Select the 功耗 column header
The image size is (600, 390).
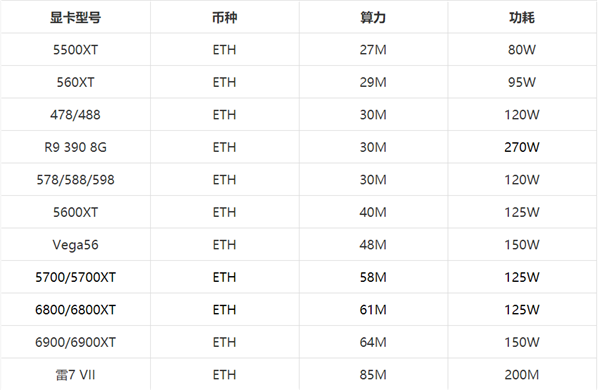click(522, 18)
